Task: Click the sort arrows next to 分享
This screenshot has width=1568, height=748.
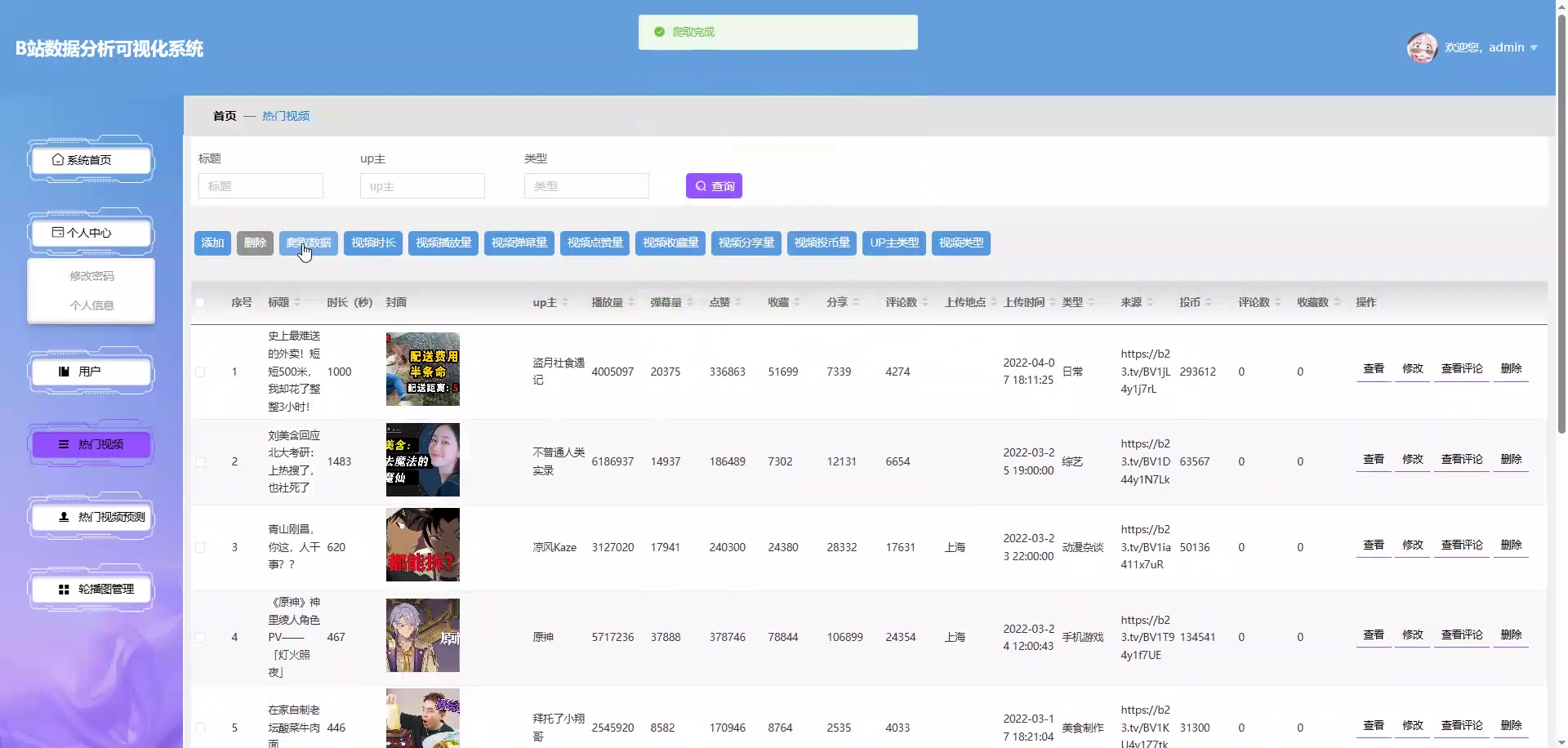Action: point(856,302)
